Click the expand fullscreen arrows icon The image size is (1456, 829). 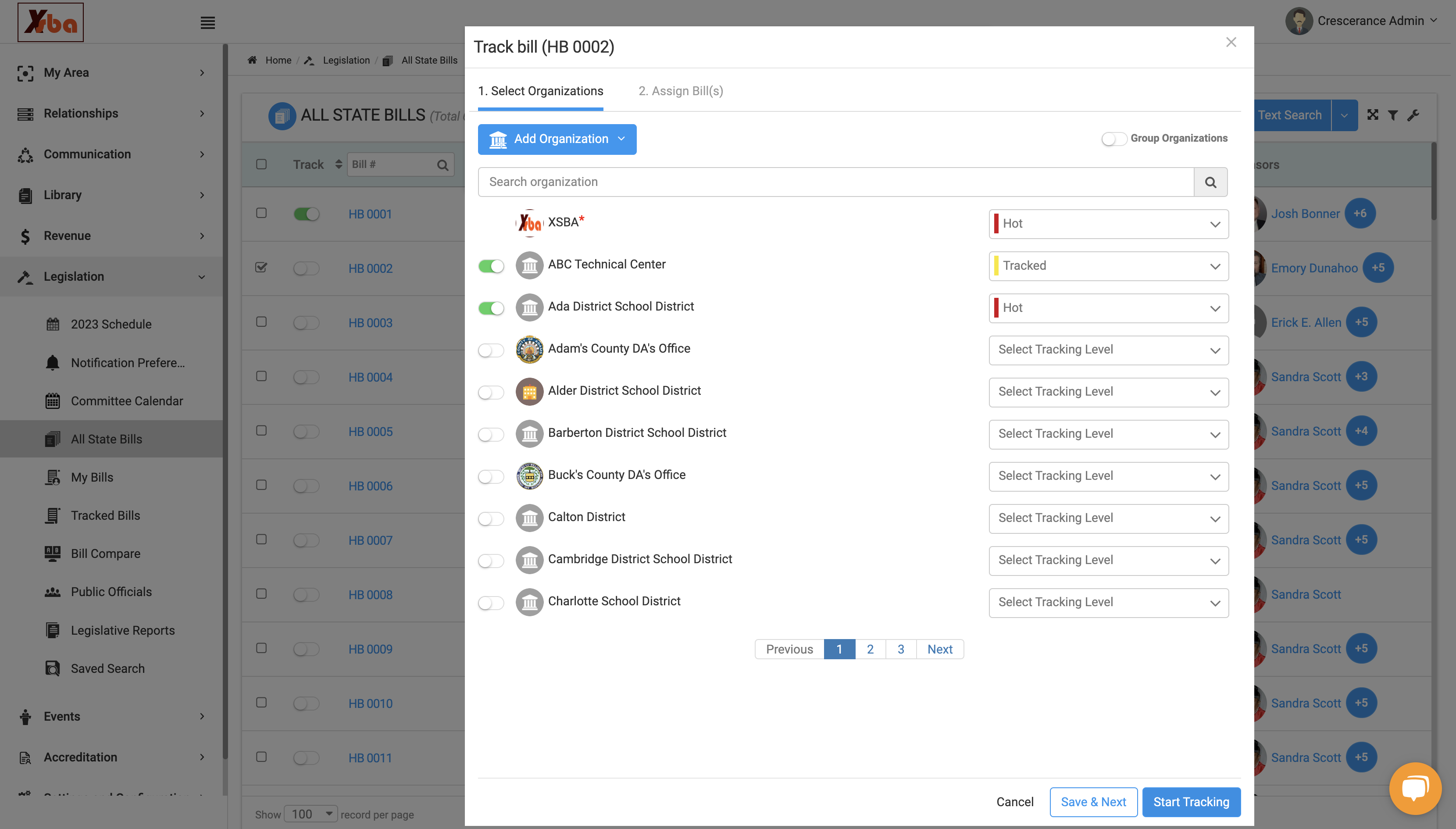pyautogui.click(x=1373, y=115)
